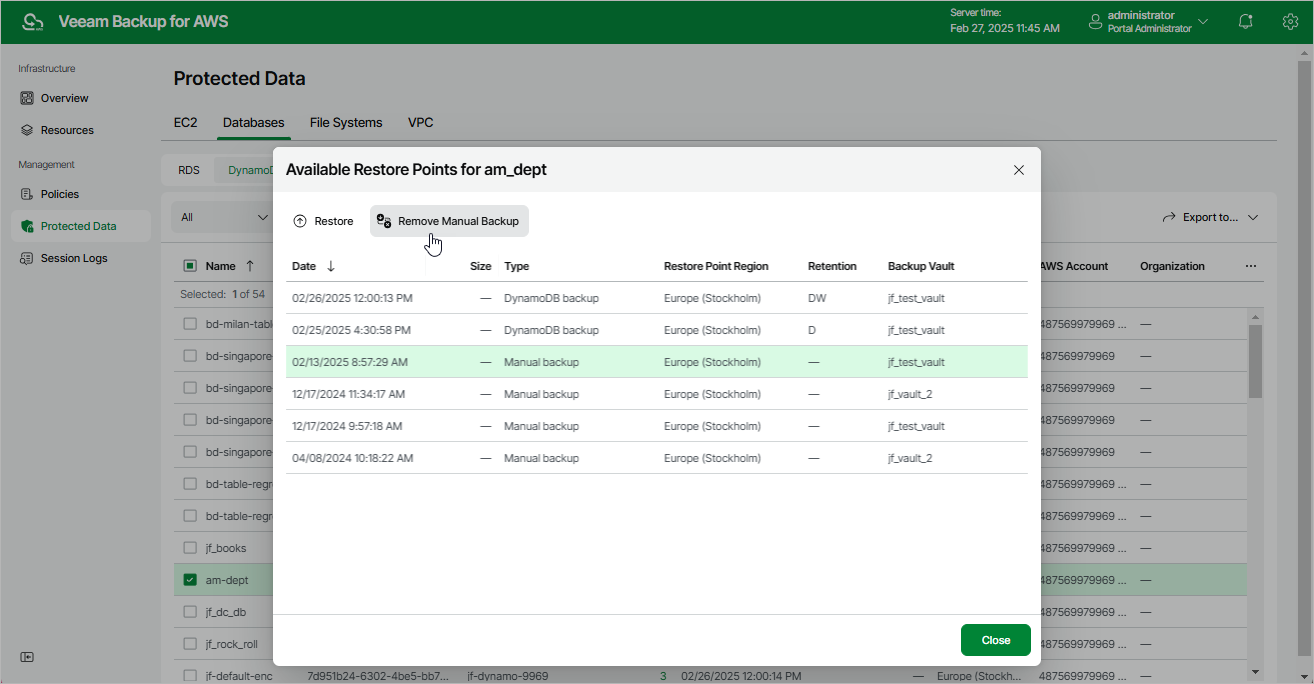Click the Restore arrow icon in dialog

[300, 221]
